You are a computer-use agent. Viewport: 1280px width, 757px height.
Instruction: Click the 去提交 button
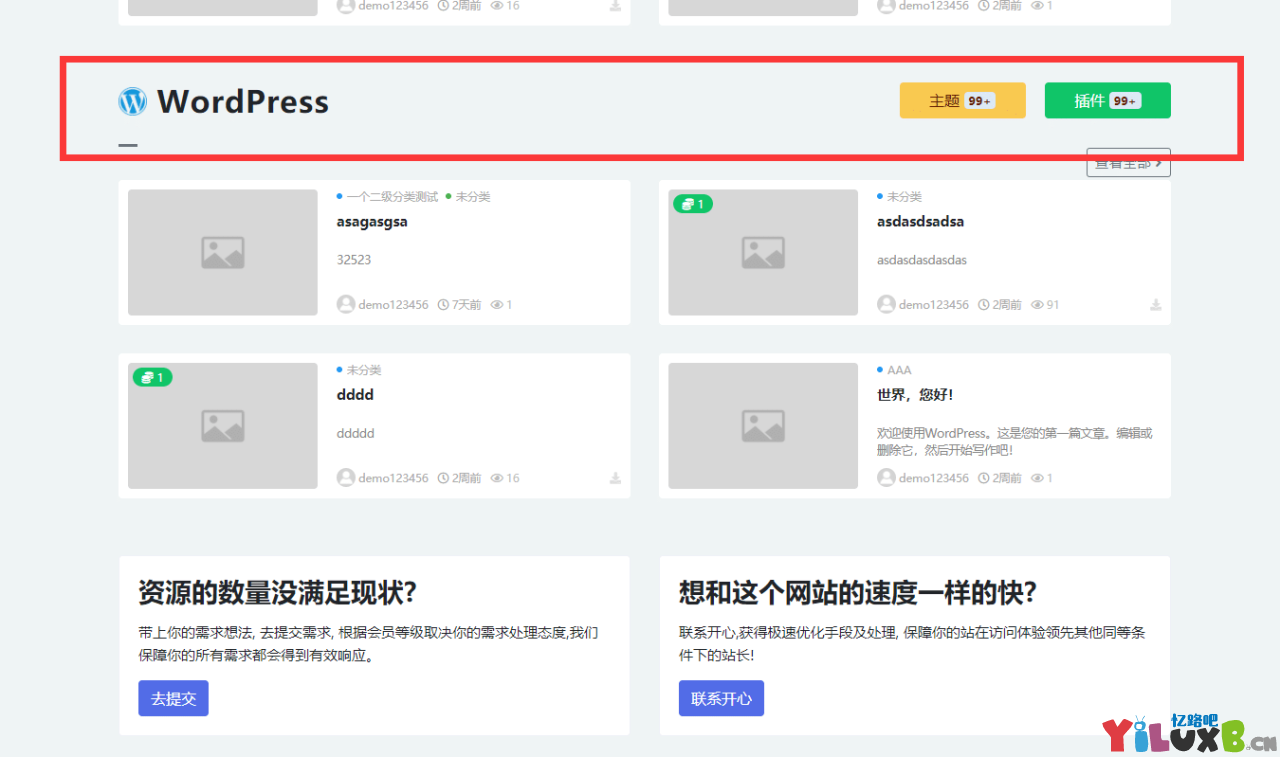coord(173,698)
